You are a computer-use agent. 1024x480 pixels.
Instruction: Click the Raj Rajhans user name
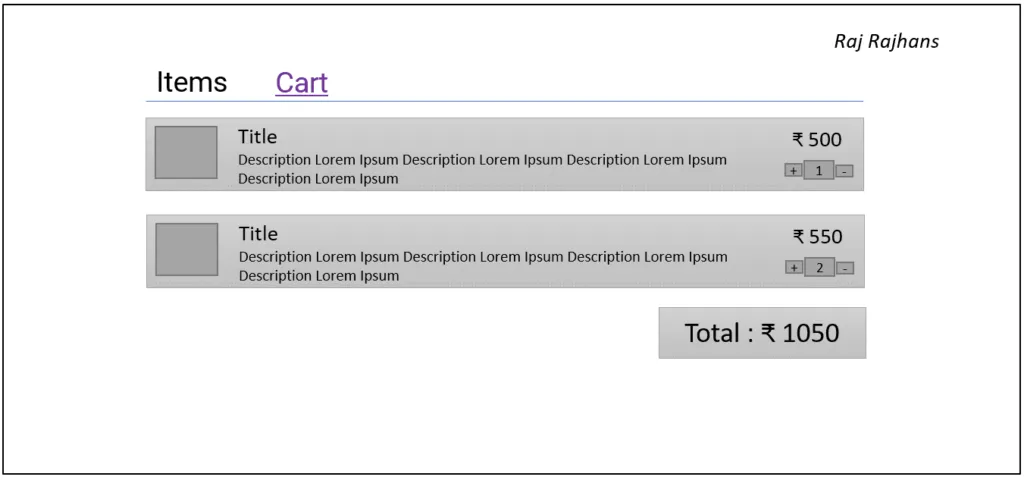pos(886,42)
